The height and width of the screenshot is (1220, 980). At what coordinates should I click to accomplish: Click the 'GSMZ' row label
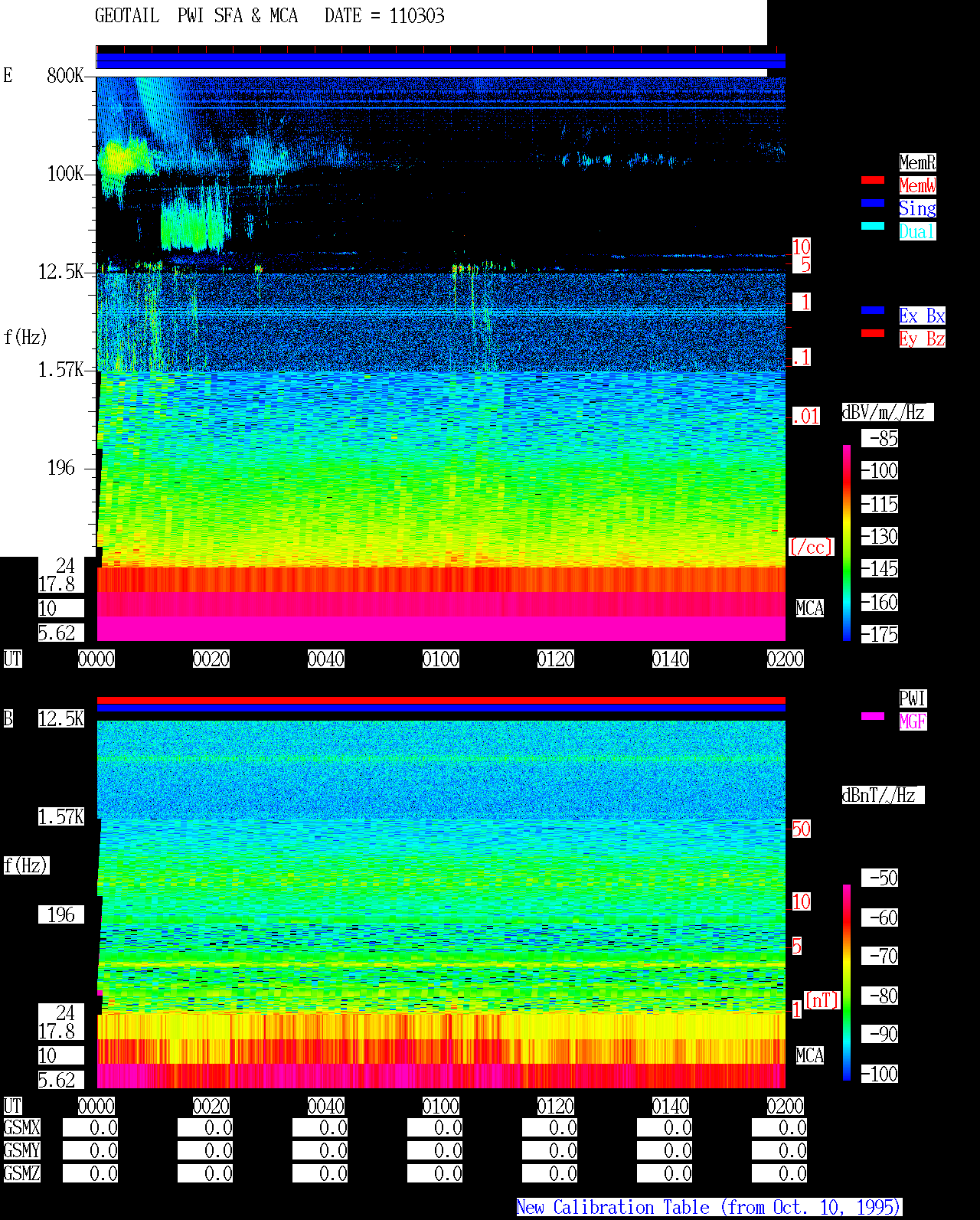21,1173
